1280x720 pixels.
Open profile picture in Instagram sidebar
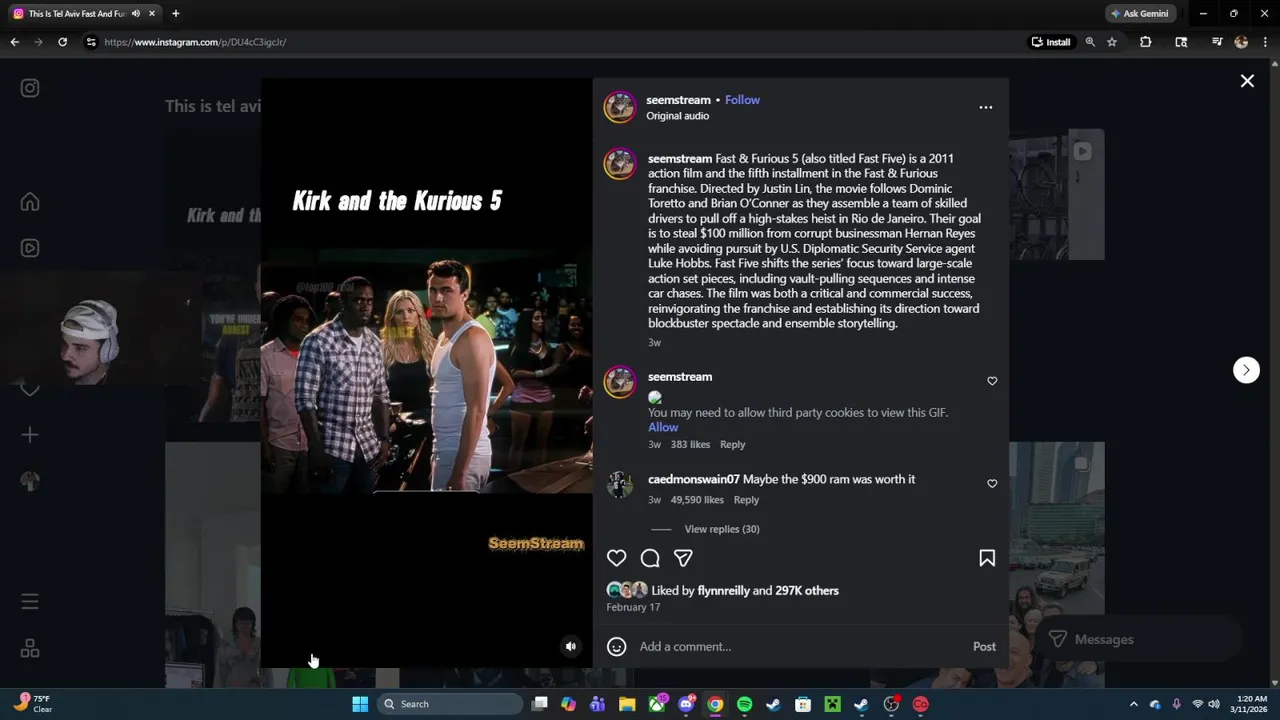click(30, 481)
